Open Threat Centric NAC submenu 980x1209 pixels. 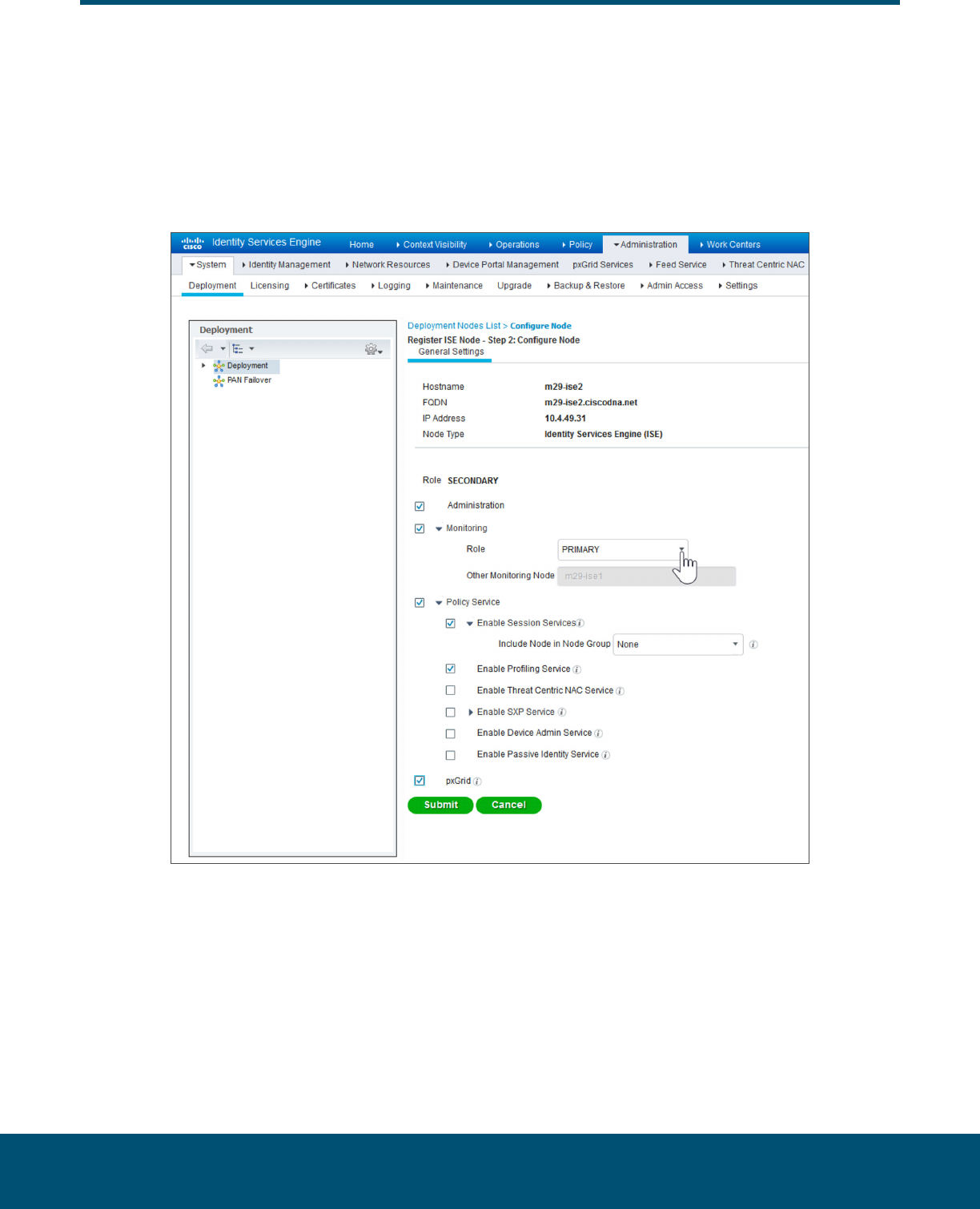pyautogui.click(x=763, y=265)
